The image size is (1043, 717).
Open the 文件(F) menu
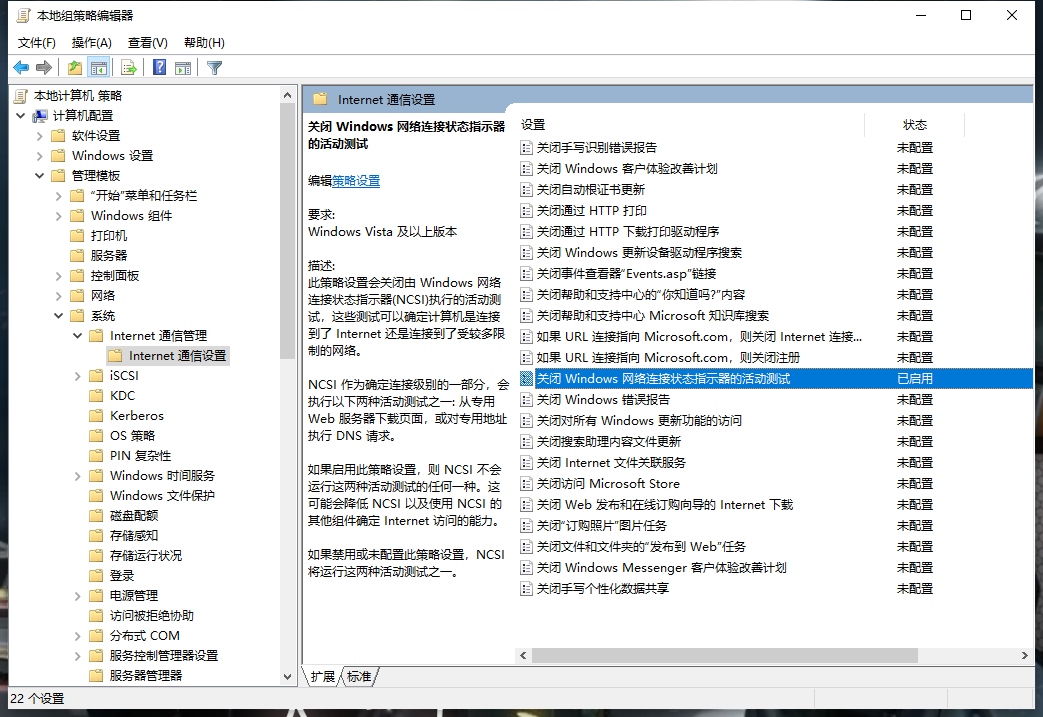click(x=37, y=43)
